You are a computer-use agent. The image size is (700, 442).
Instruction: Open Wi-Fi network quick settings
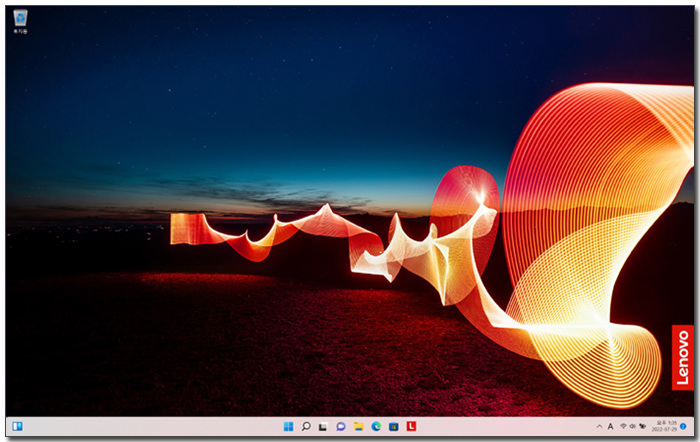tap(623, 426)
